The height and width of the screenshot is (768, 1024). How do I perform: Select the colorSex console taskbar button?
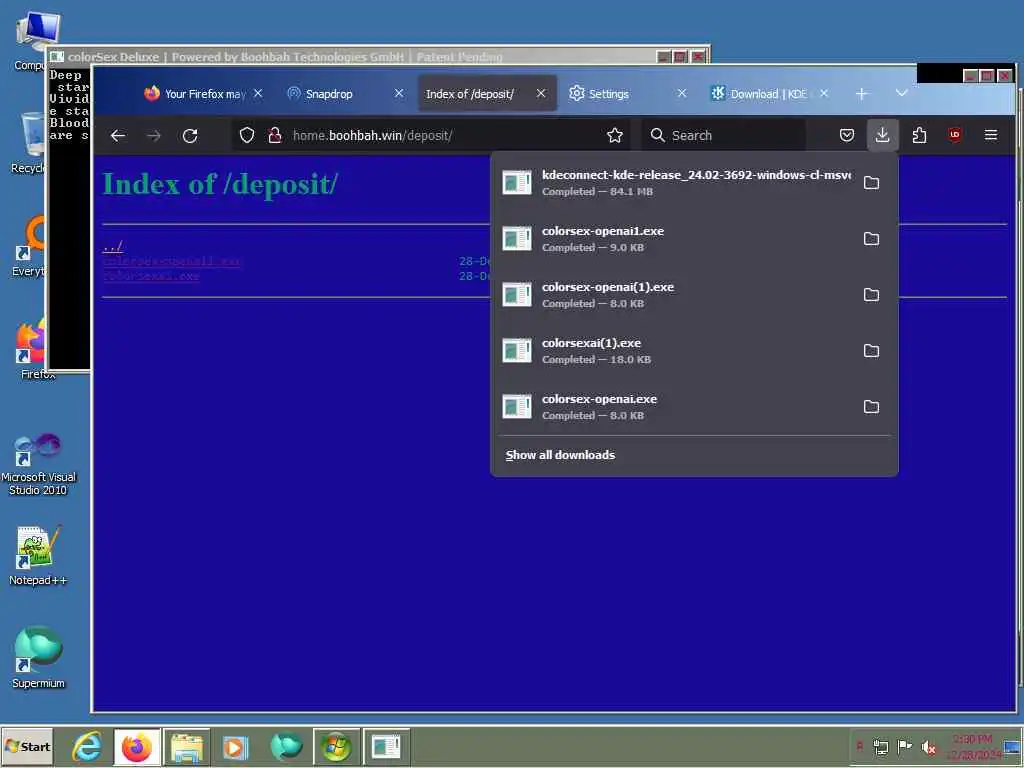pos(386,747)
